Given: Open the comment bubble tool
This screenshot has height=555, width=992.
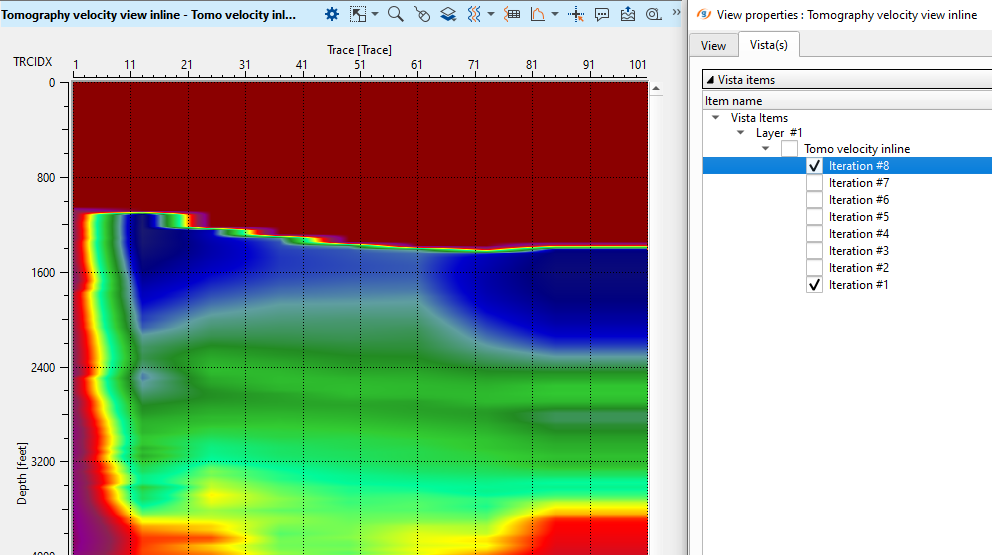Looking at the screenshot, I should point(602,14).
